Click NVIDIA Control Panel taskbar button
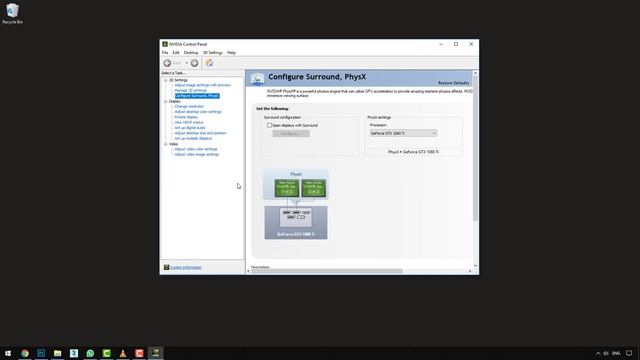640x360 pixels. [156, 353]
